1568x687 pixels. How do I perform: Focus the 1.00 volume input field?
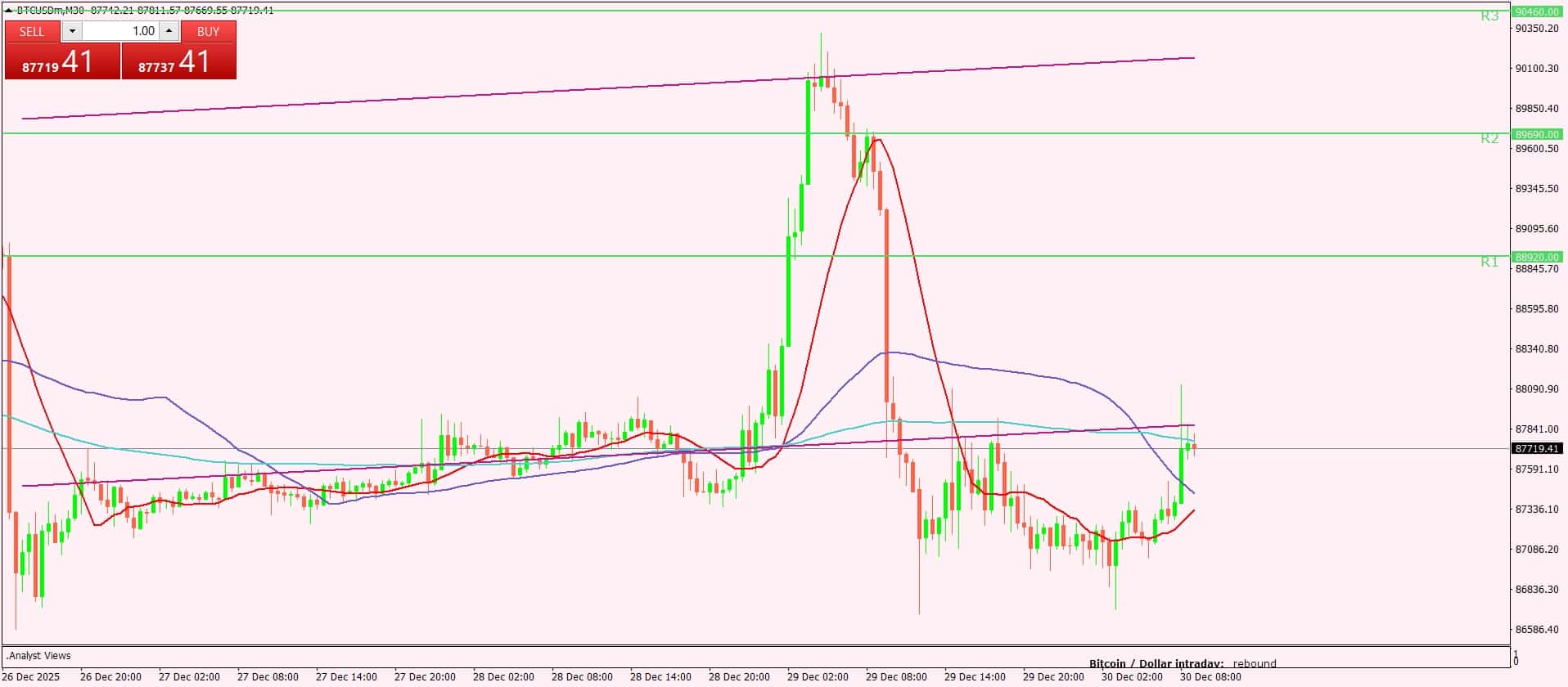[120, 31]
